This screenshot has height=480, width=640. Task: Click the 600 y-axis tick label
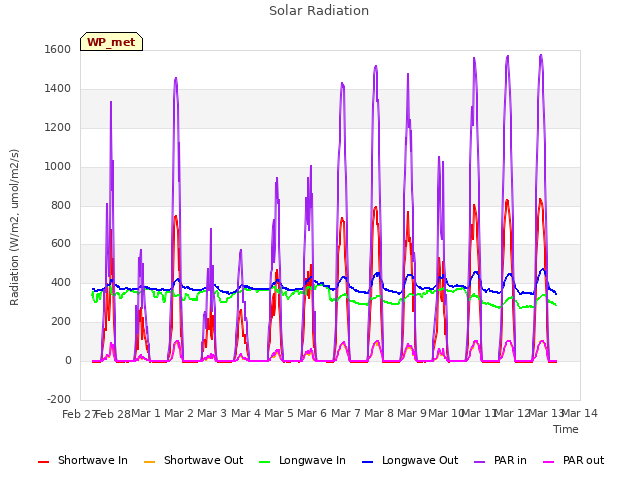tap(61, 244)
